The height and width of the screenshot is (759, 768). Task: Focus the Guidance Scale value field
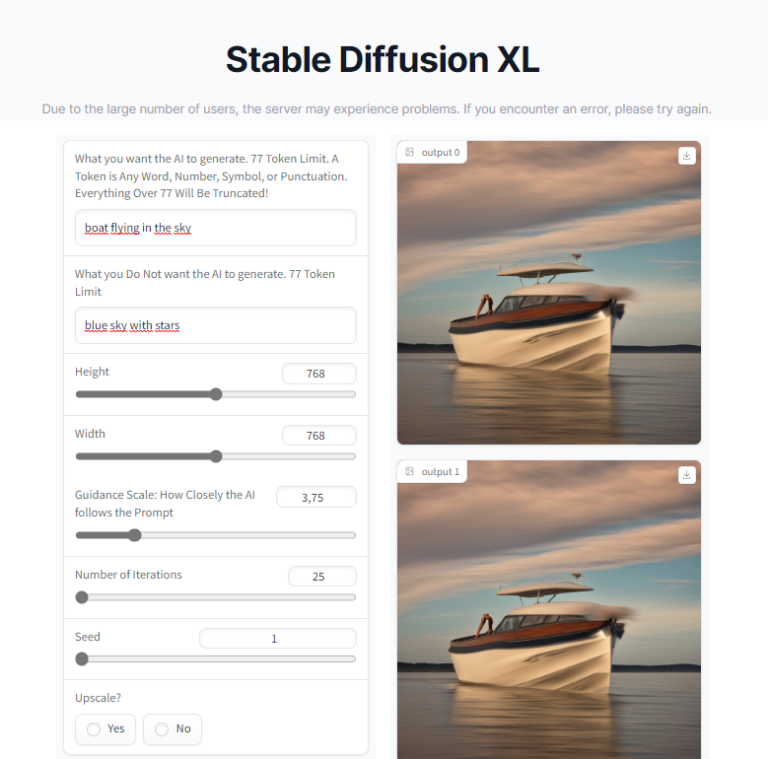tap(315, 497)
